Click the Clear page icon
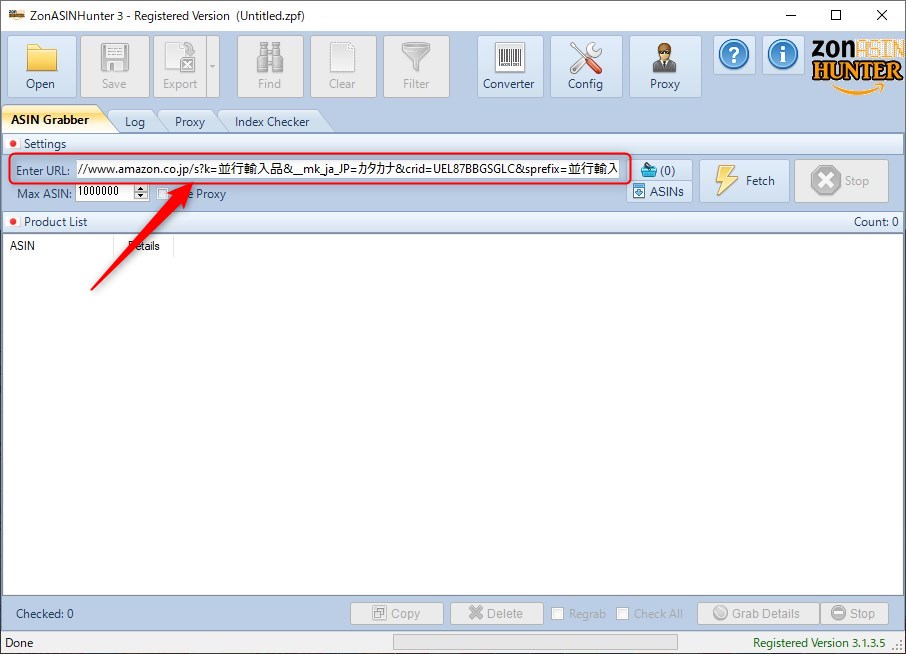906x654 pixels. [x=342, y=57]
